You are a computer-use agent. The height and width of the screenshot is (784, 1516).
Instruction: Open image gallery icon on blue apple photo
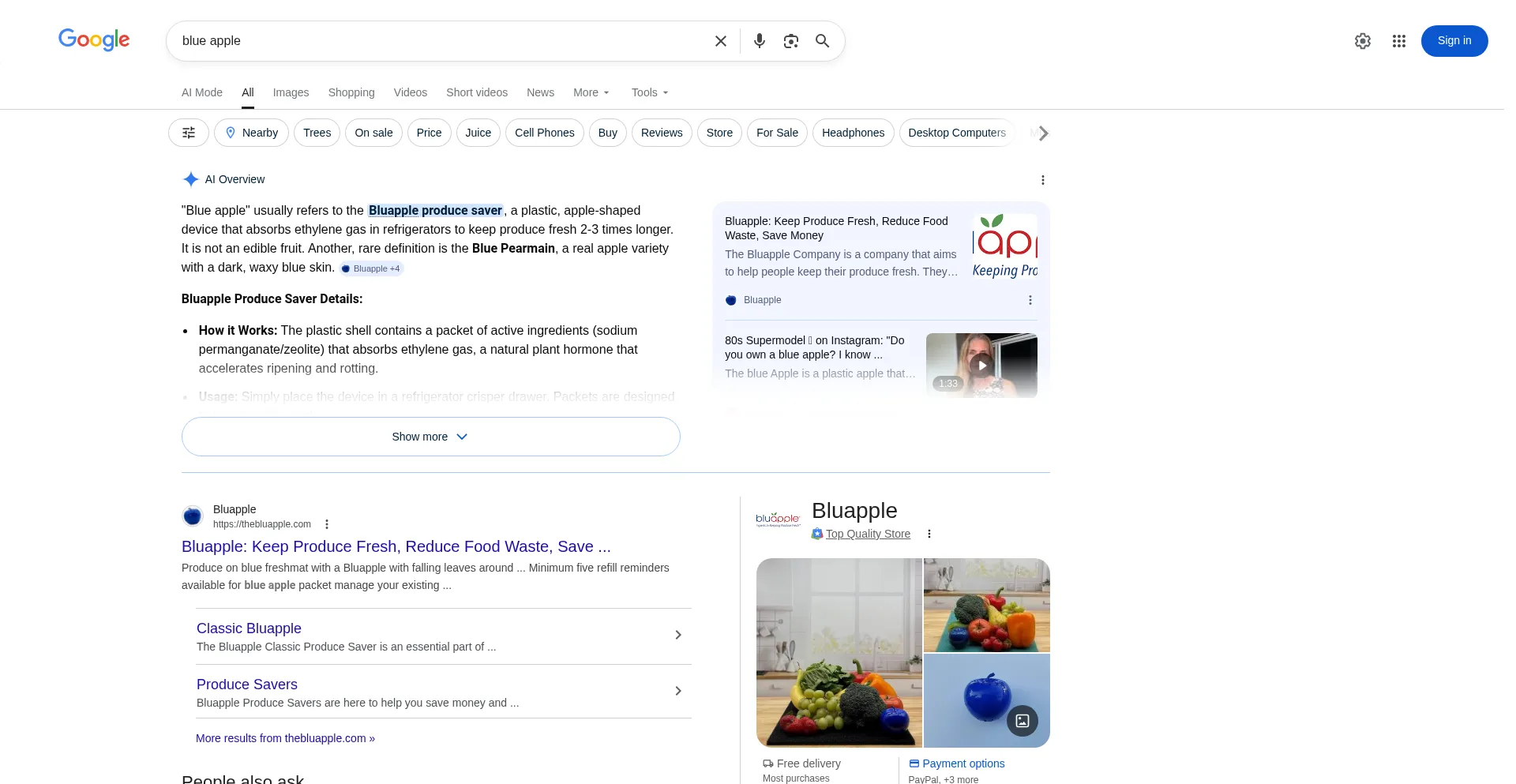[x=1023, y=721]
